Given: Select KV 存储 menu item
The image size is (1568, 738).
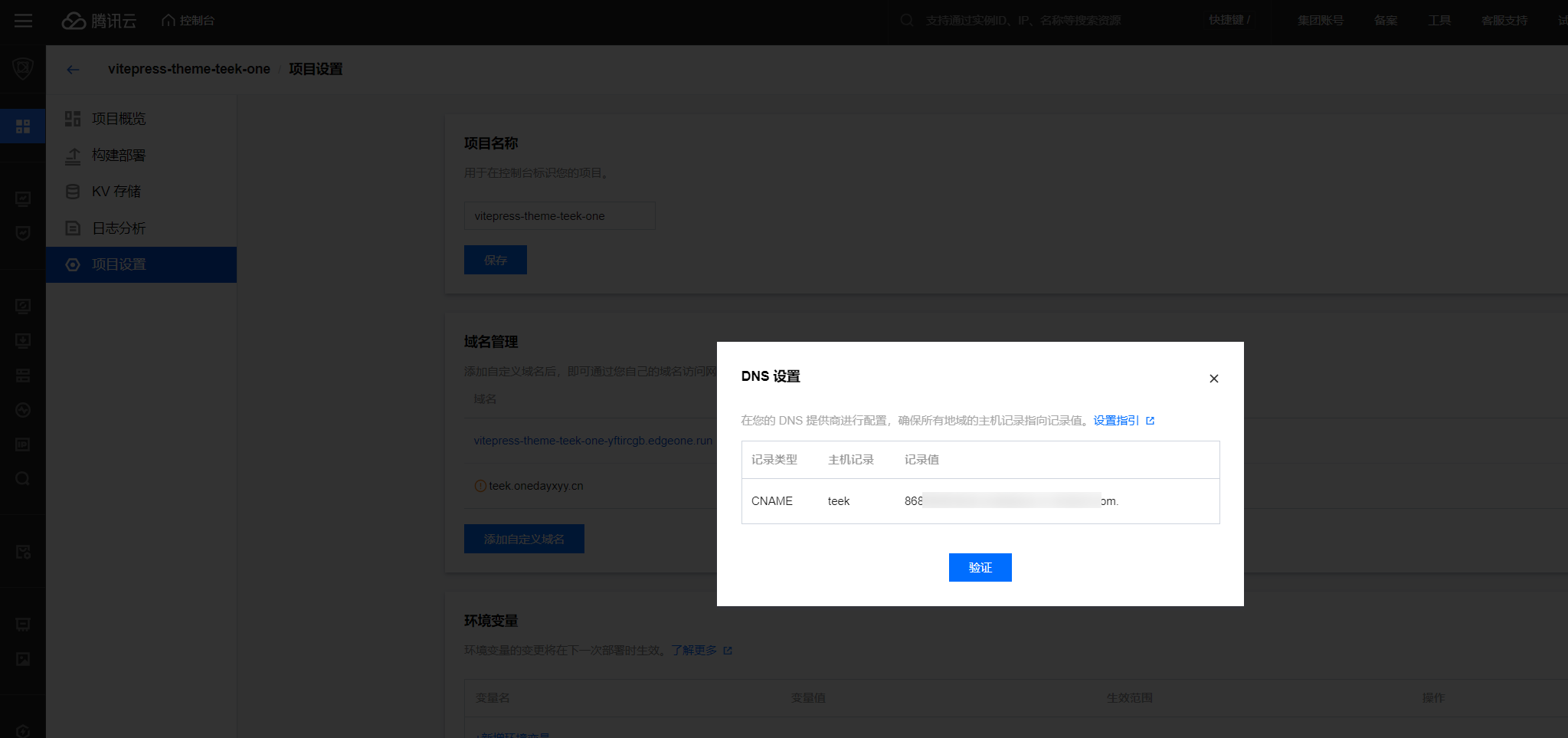Looking at the screenshot, I should click(x=116, y=192).
